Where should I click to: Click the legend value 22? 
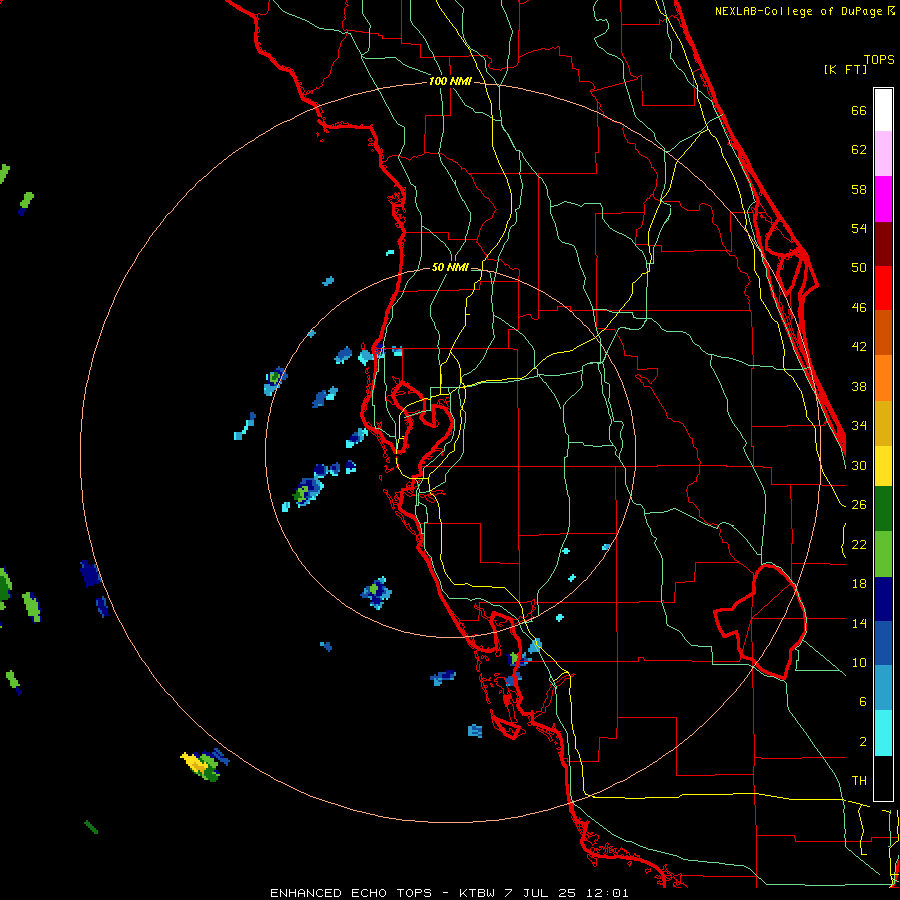(859, 544)
